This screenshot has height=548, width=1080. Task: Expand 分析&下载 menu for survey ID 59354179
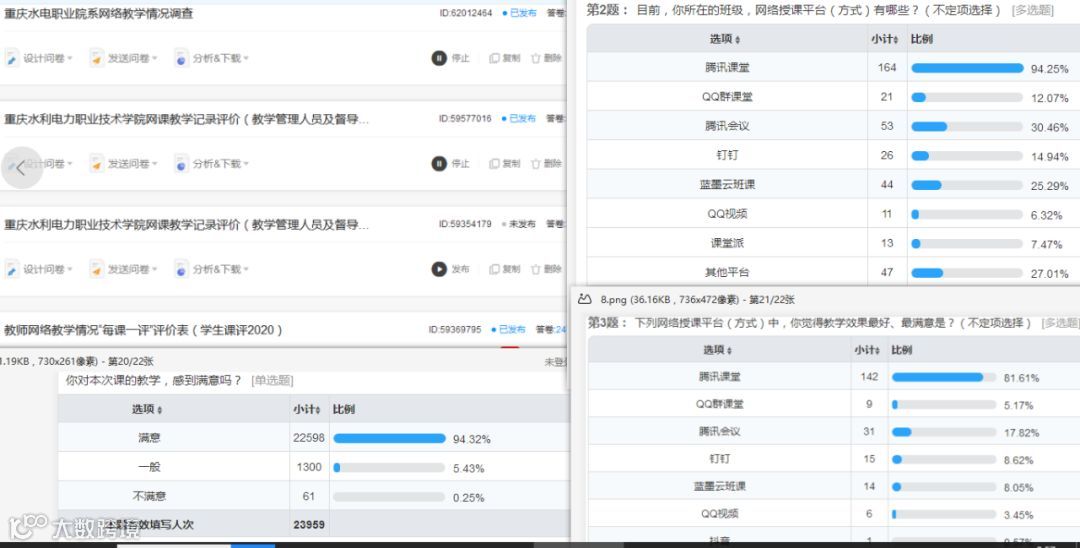(x=212, y=269)
